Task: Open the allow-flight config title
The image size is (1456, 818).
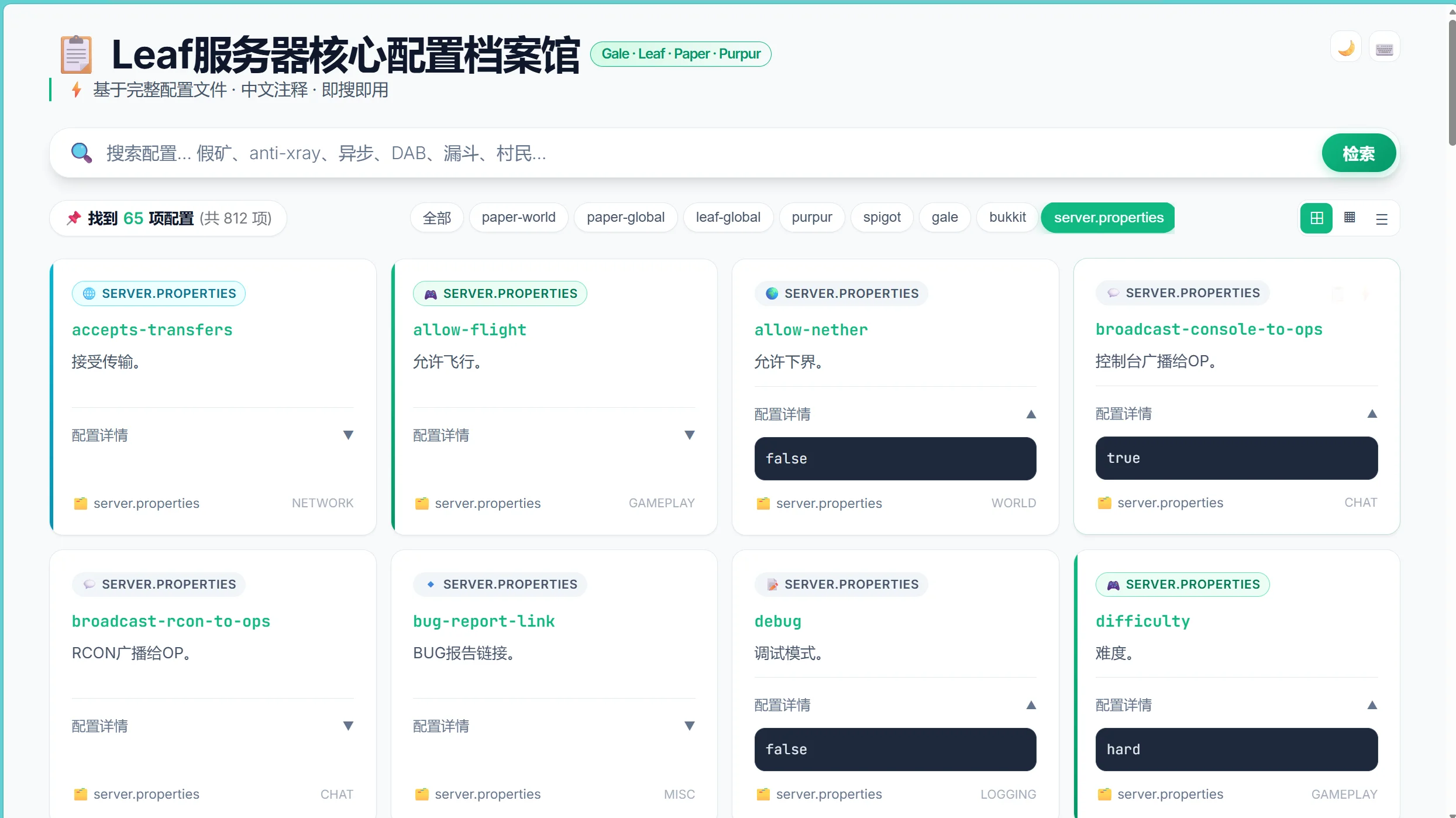Action: pyautogui.click(x=470, y=330)
